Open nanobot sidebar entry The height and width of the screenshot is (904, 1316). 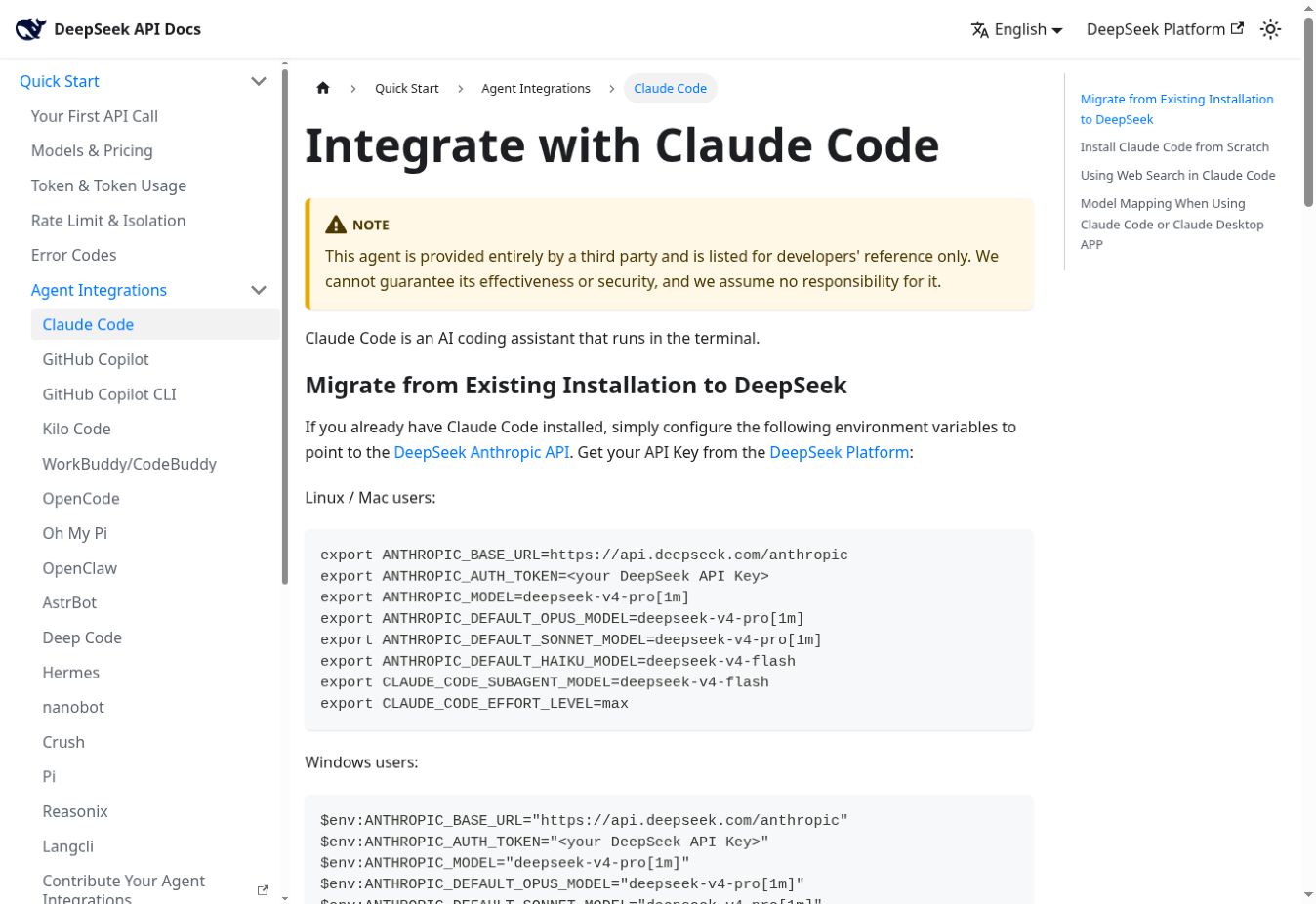tap(73, 707)
